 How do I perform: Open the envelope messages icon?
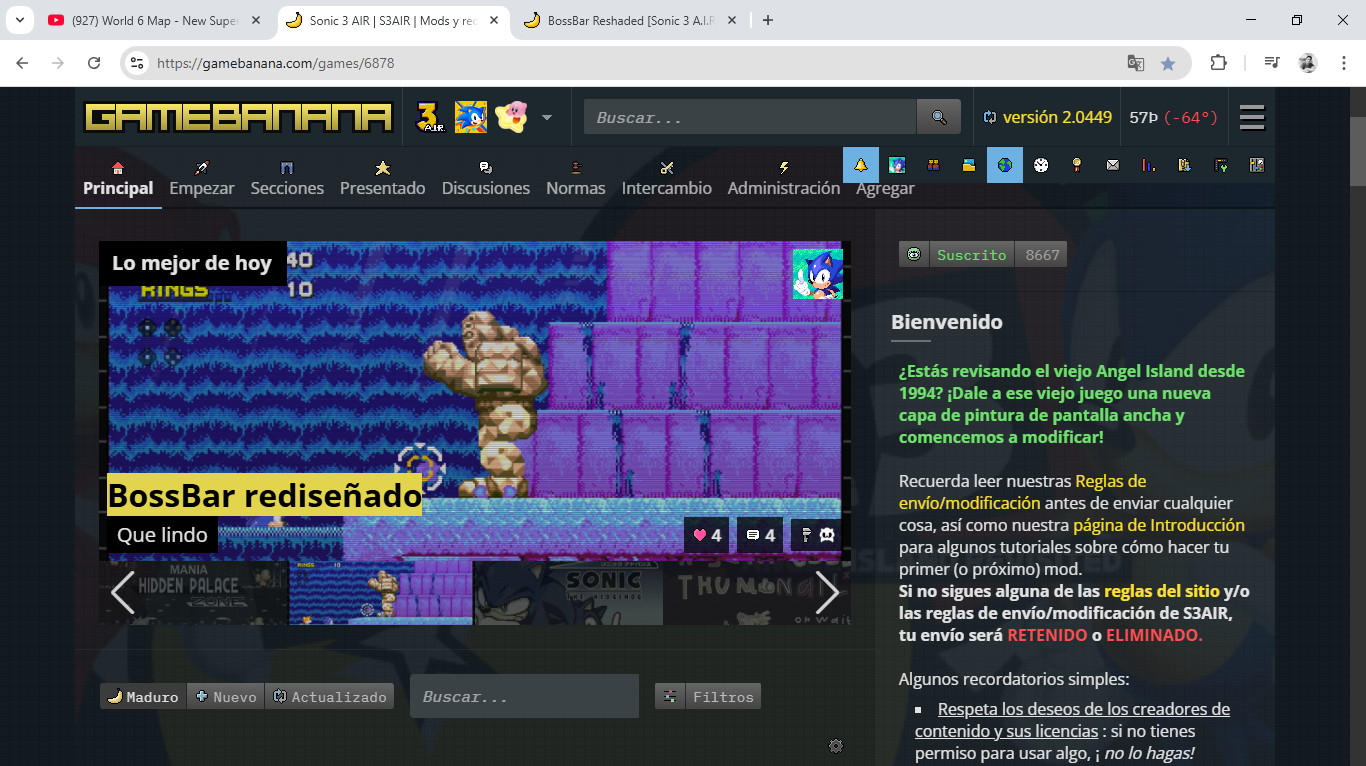click(x=1113, y=165)
